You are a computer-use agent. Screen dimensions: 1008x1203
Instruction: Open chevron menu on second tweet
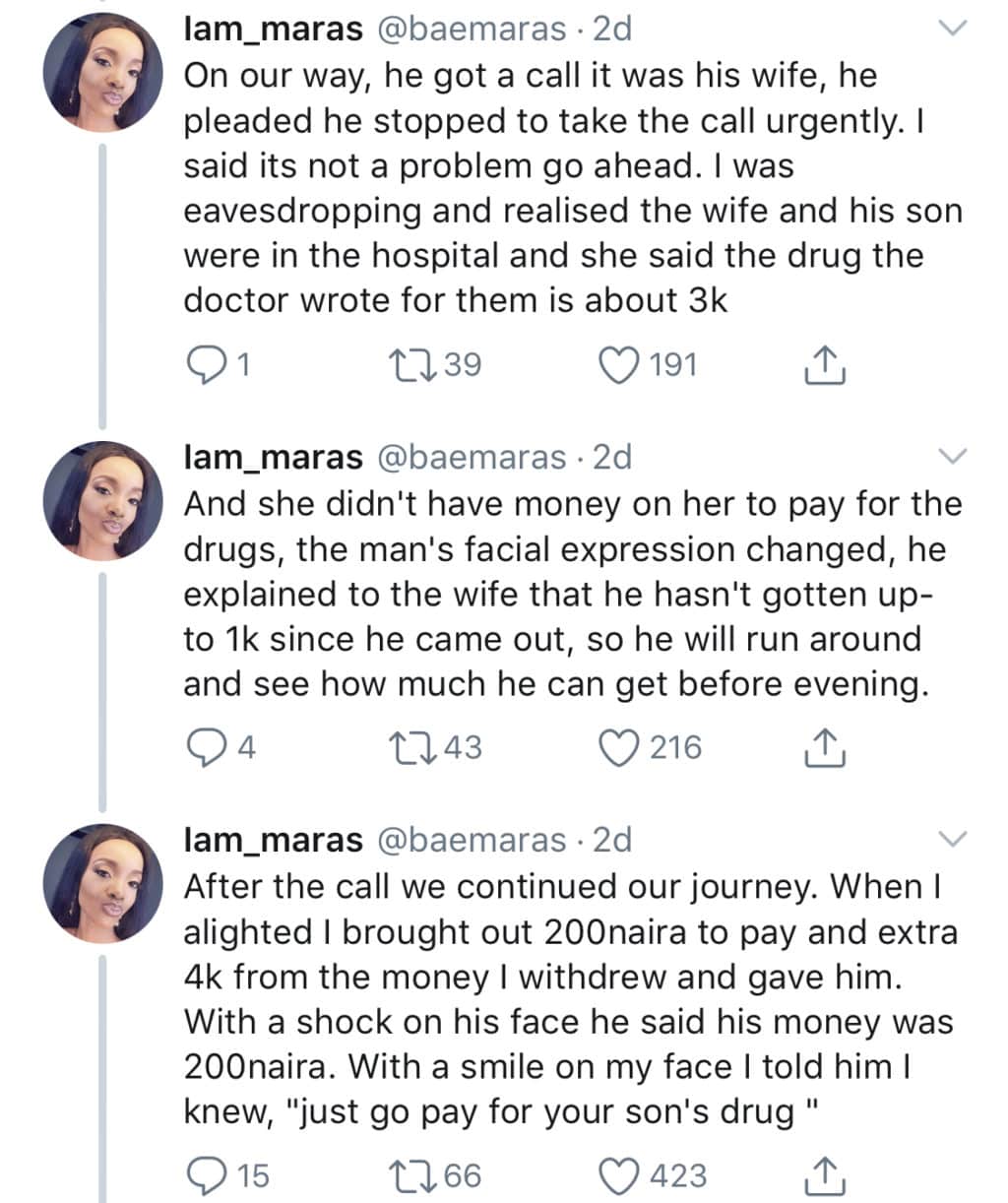953,456
